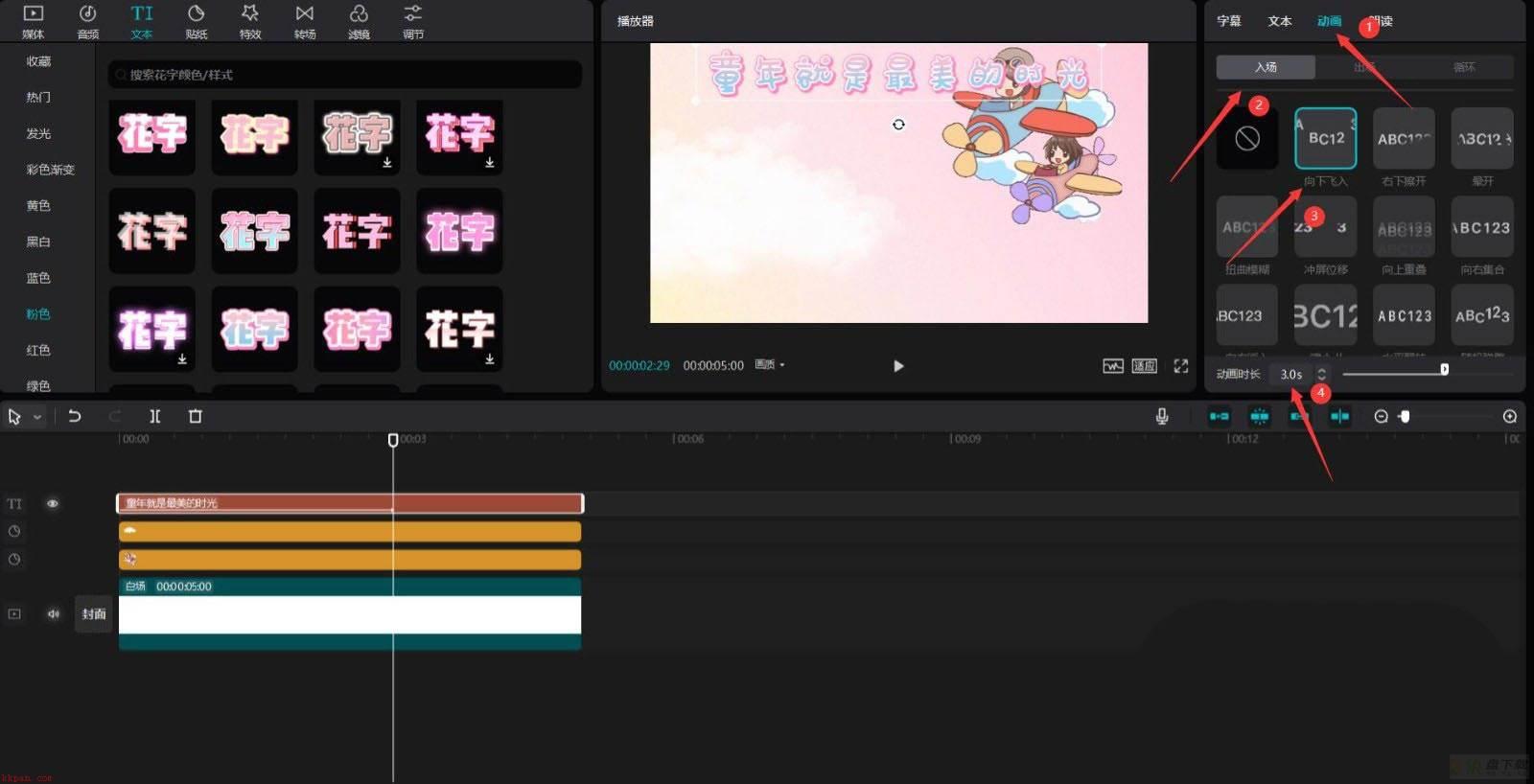Switch to the 字幕 tab
The width and height of the screenshot is (1534, 784).
click(1229, 21)
